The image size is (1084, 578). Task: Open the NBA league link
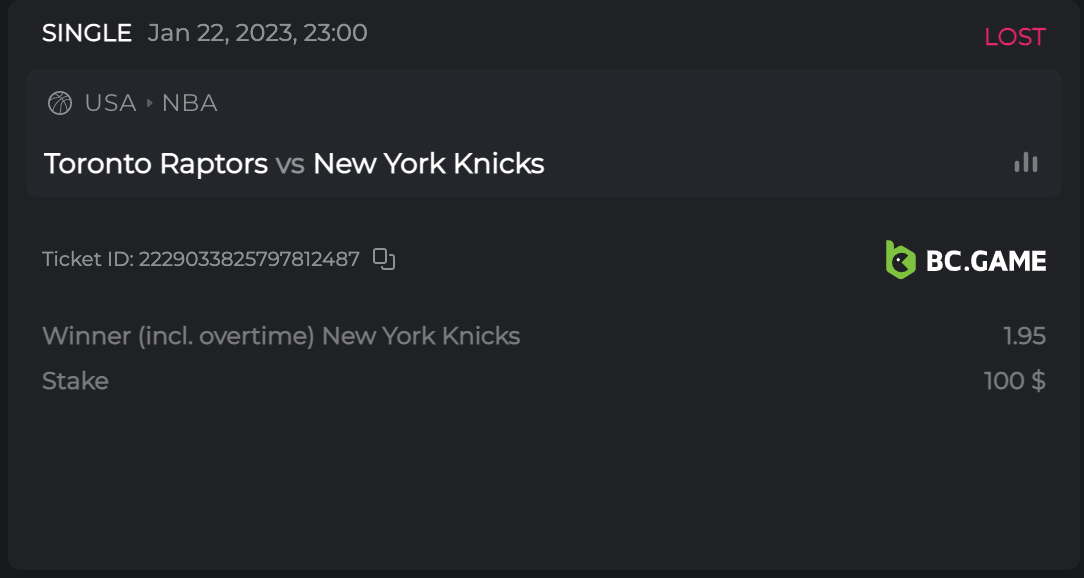tap(190, 103)
